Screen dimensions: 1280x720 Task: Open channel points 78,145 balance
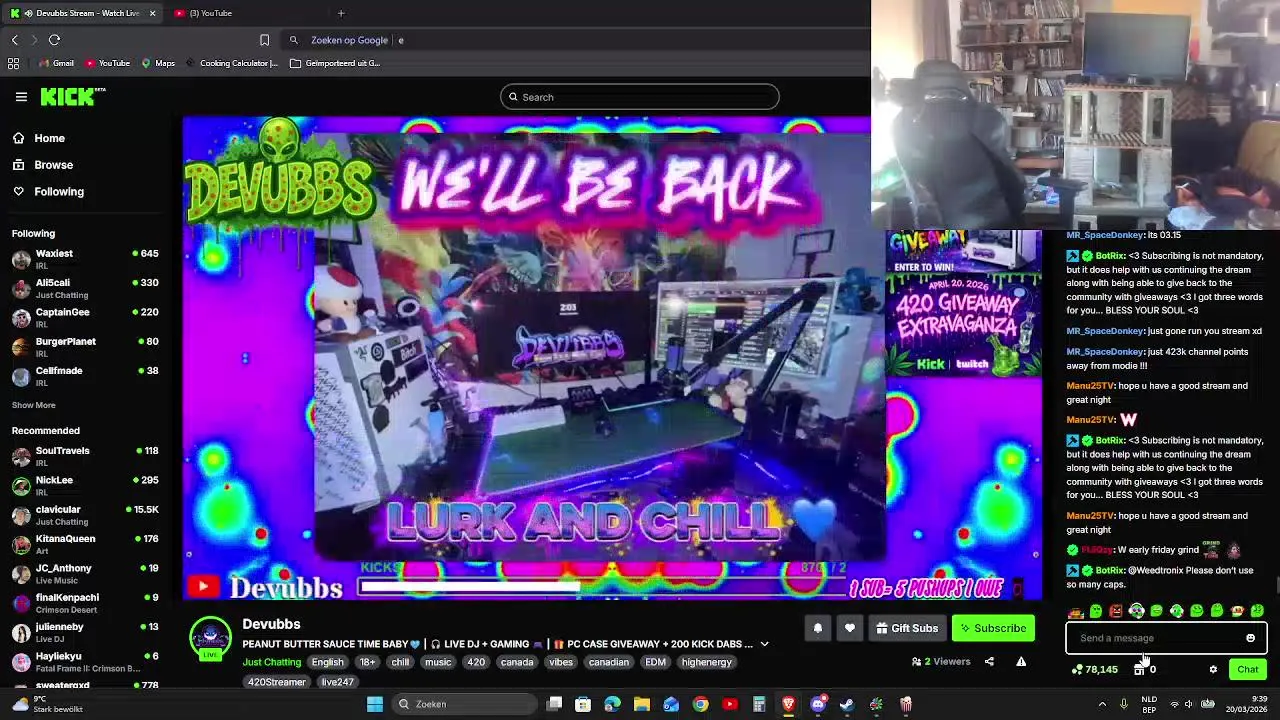(x=1095, y=669)
